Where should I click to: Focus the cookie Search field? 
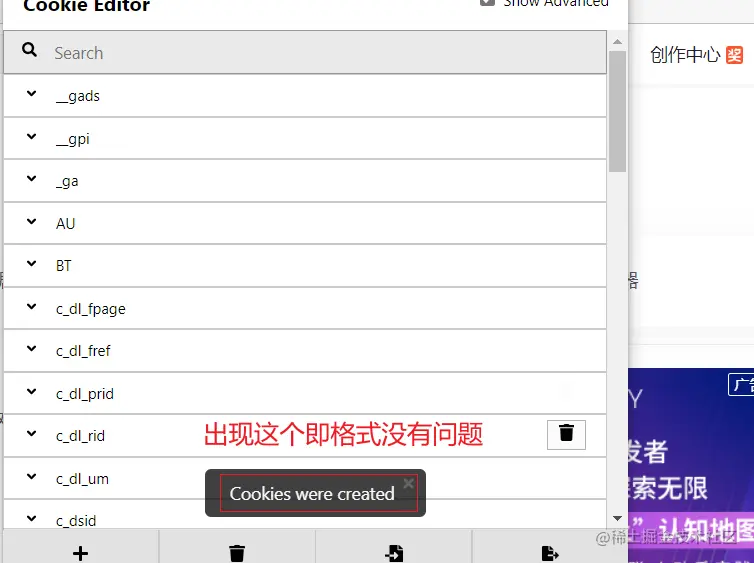click(x=305, y=52)
